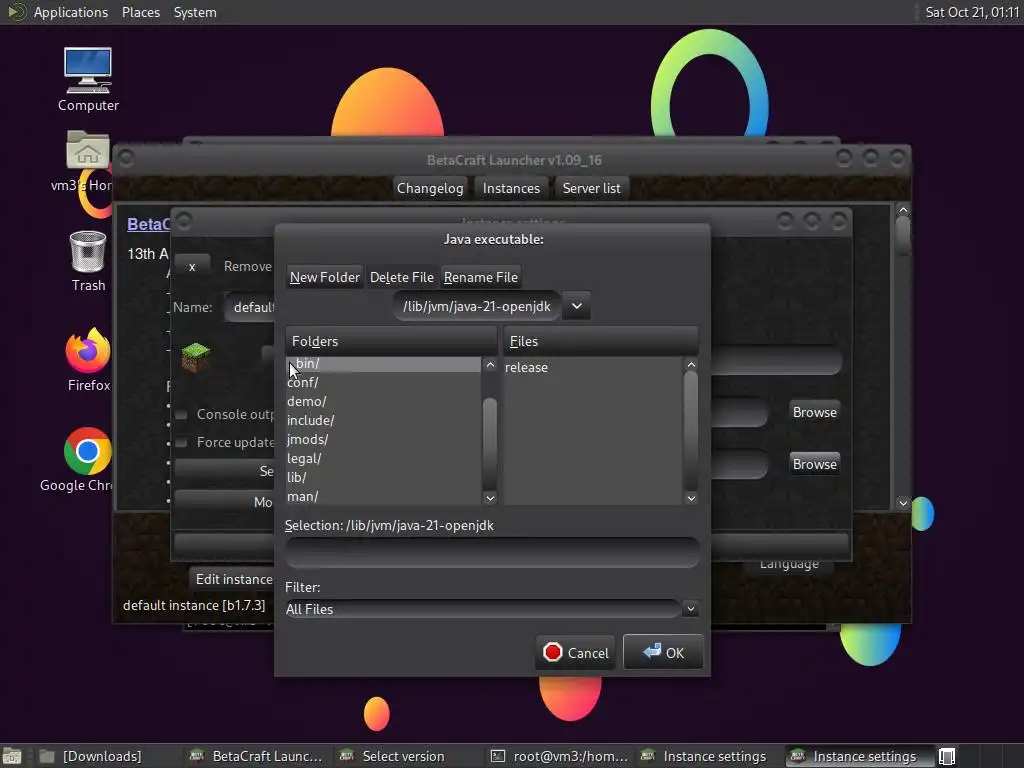Click the Applications menu logo icon

pos(16,12)
